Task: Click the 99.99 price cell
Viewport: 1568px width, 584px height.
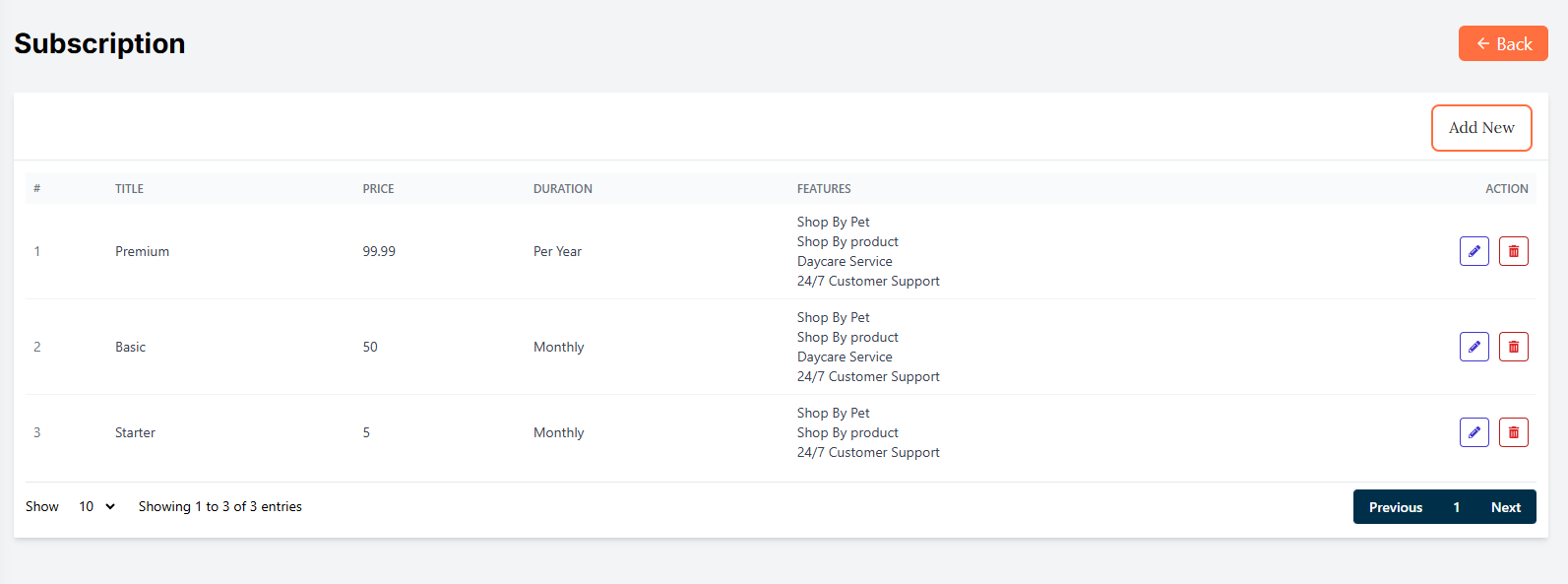Action: pyautogui.click(x=379, y=251)
